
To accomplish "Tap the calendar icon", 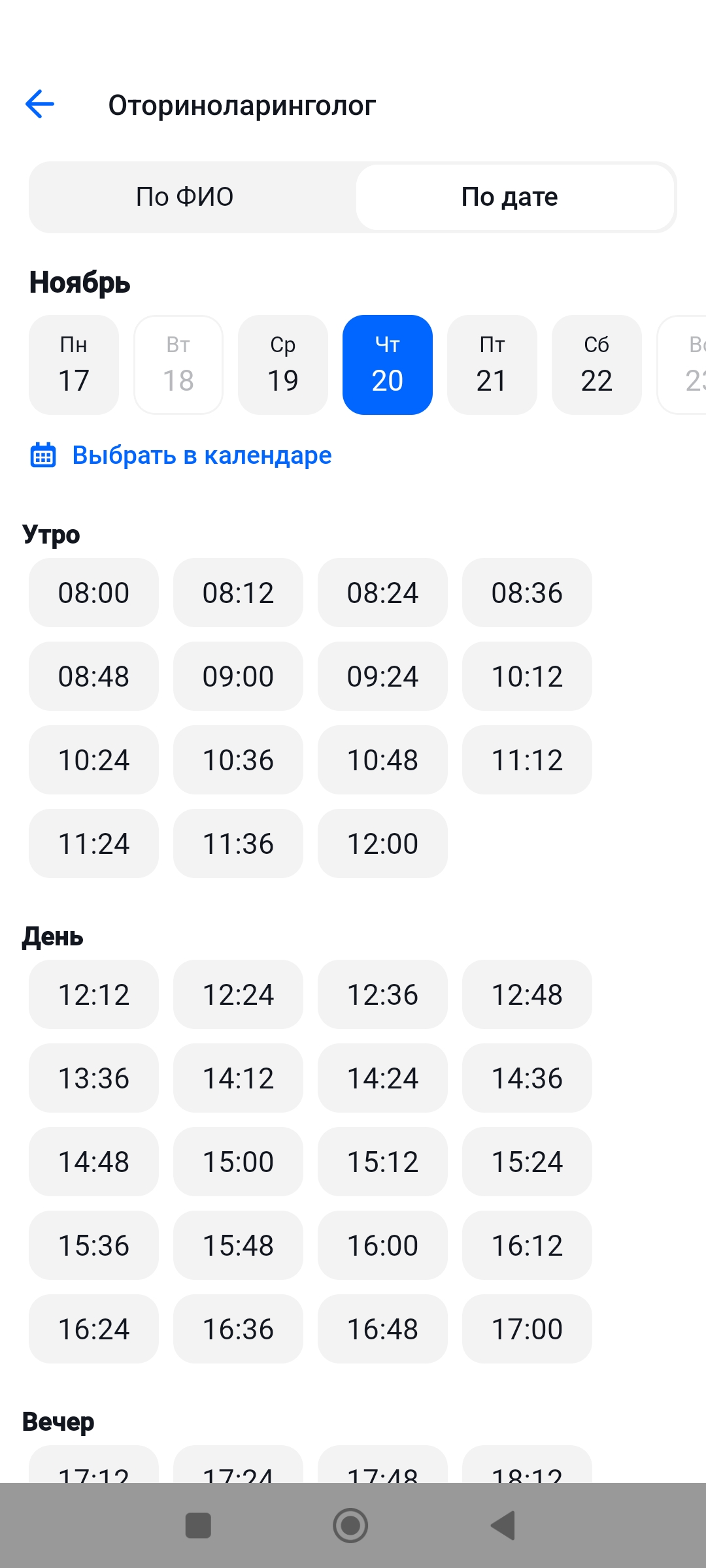I will [44, 455].
